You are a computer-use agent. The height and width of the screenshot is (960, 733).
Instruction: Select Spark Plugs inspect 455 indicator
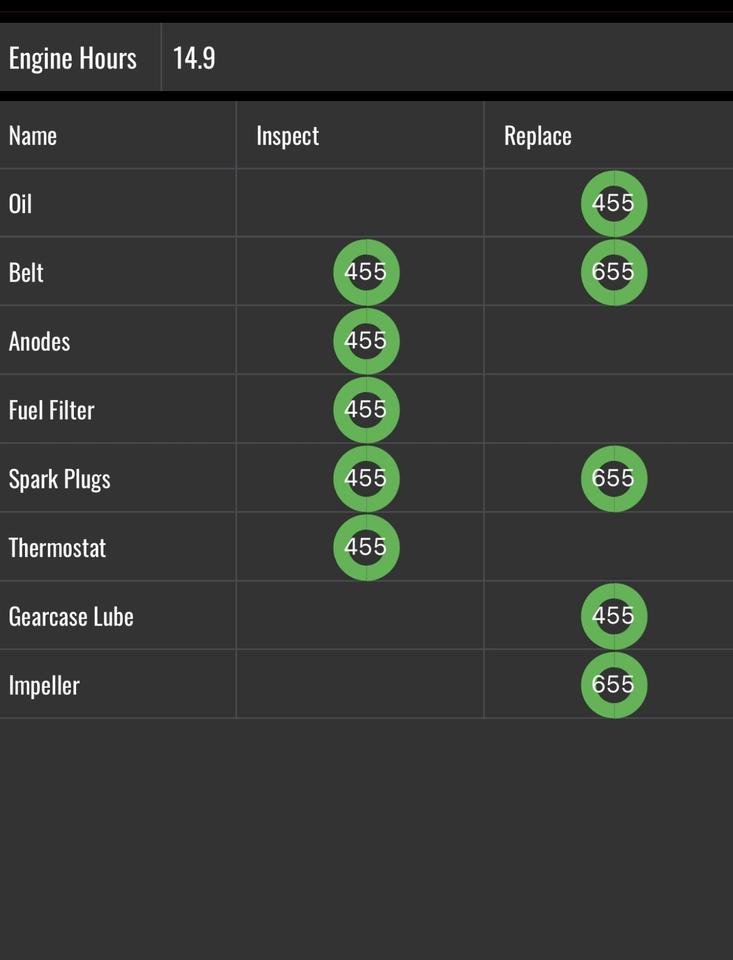click(x=366, y=479)
